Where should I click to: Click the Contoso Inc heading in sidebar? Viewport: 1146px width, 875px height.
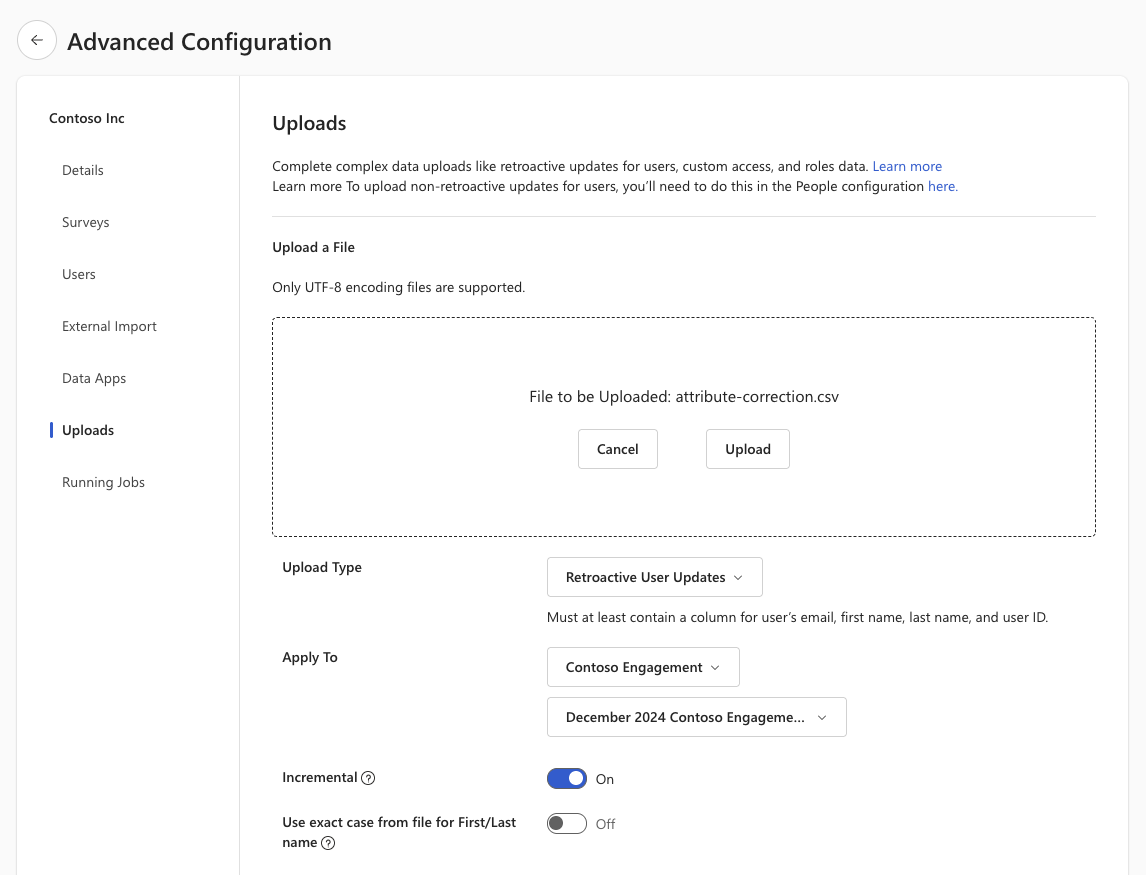(x=86, y=118)
